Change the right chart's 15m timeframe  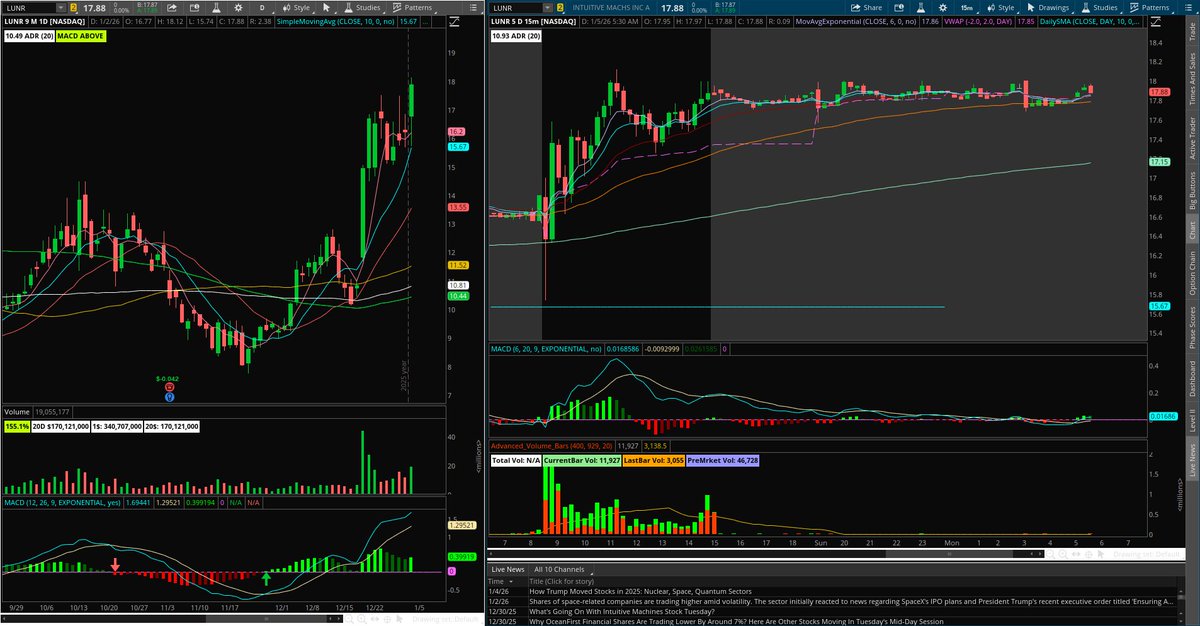967,8
